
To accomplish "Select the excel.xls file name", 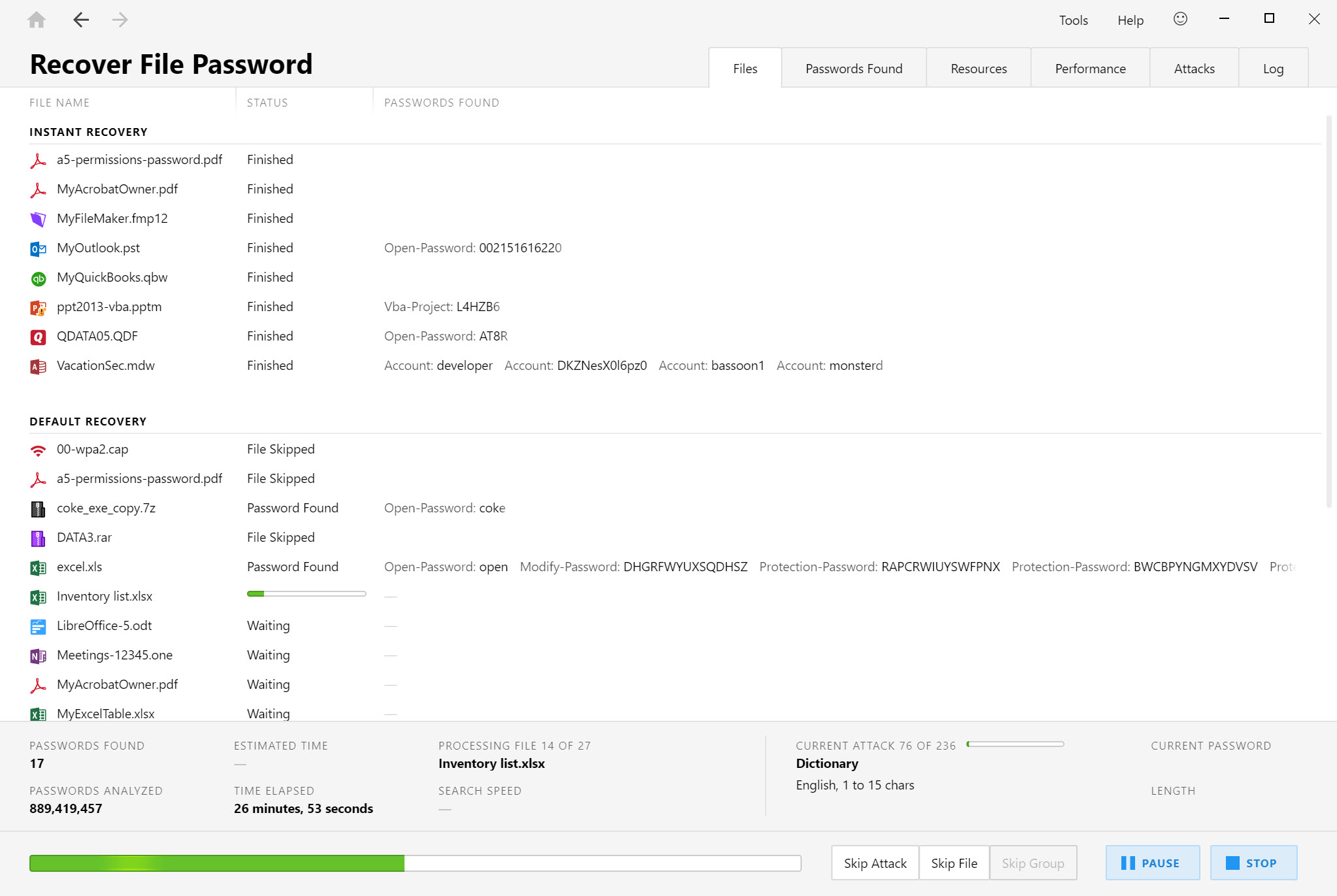I will pos(79,567).
